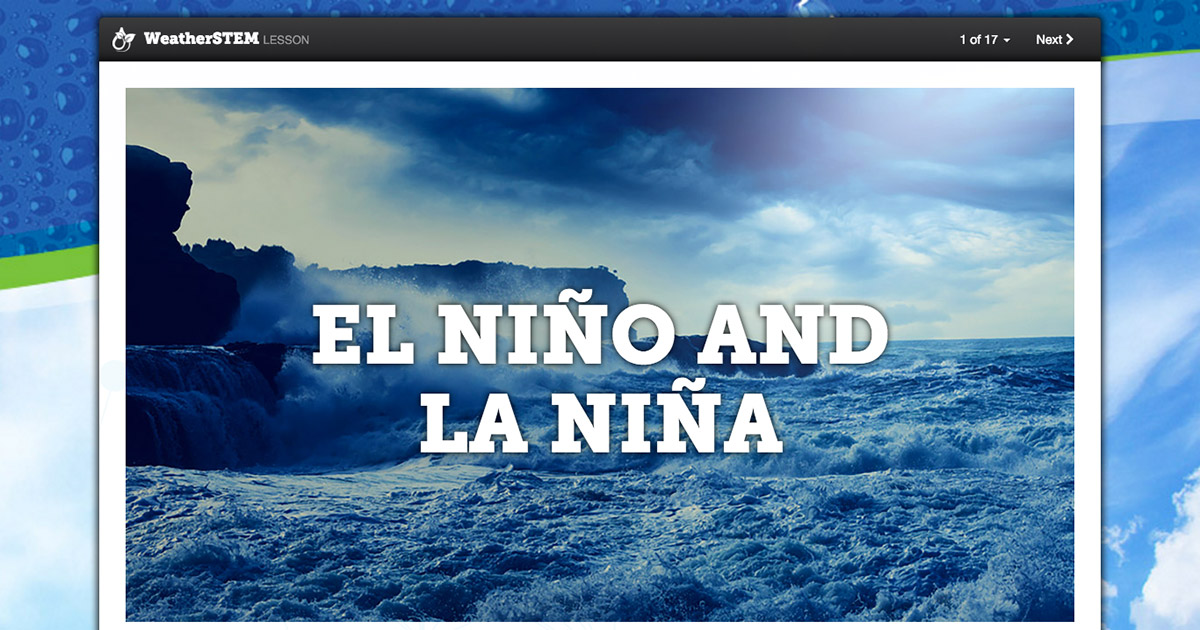
Task: Select the downward triangle in the navigation bar
Action: (x=1006, y=40)
